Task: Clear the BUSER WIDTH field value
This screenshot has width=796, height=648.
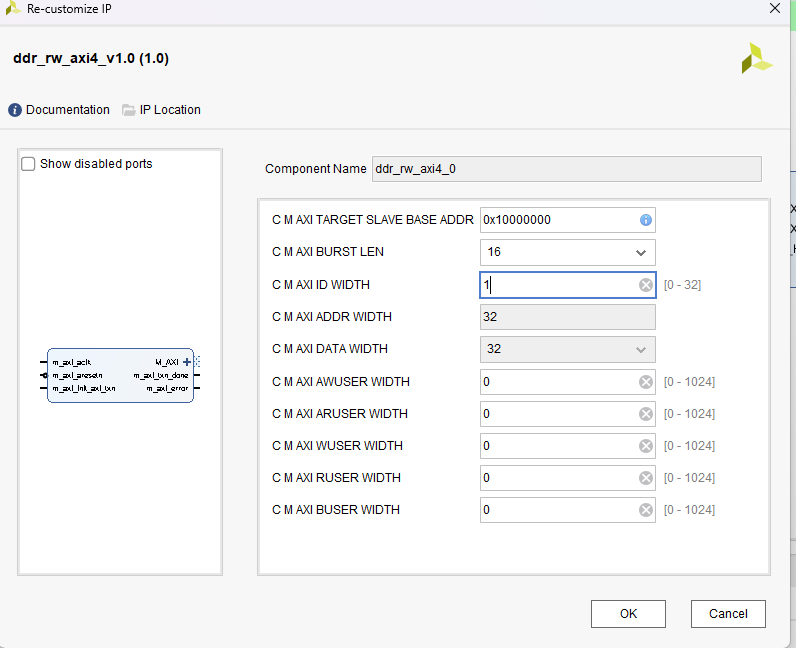Action: [646, 510]
